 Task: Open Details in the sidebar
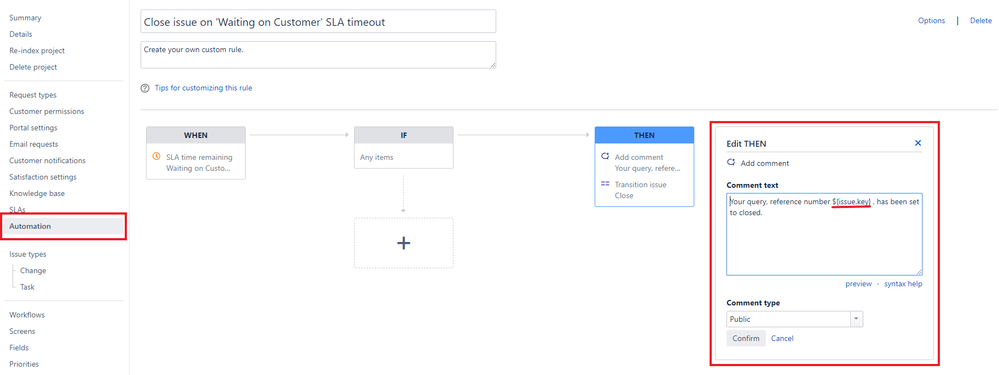(x=20, y=34)
